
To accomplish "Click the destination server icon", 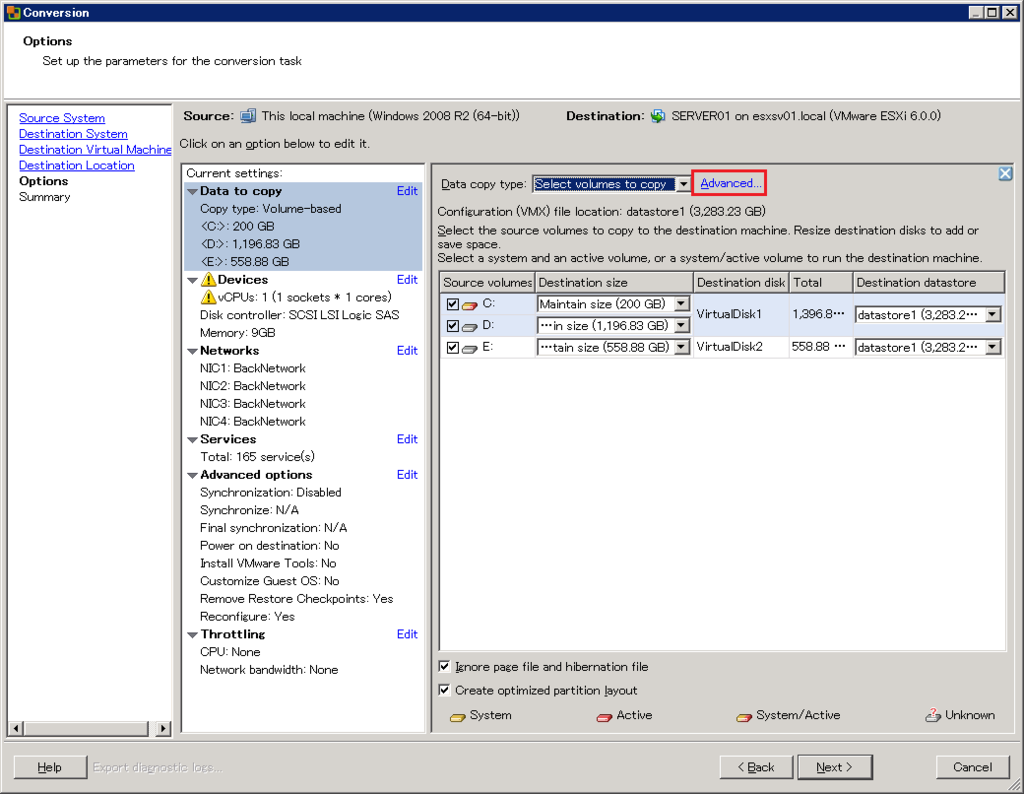I will tap(658, 116).
